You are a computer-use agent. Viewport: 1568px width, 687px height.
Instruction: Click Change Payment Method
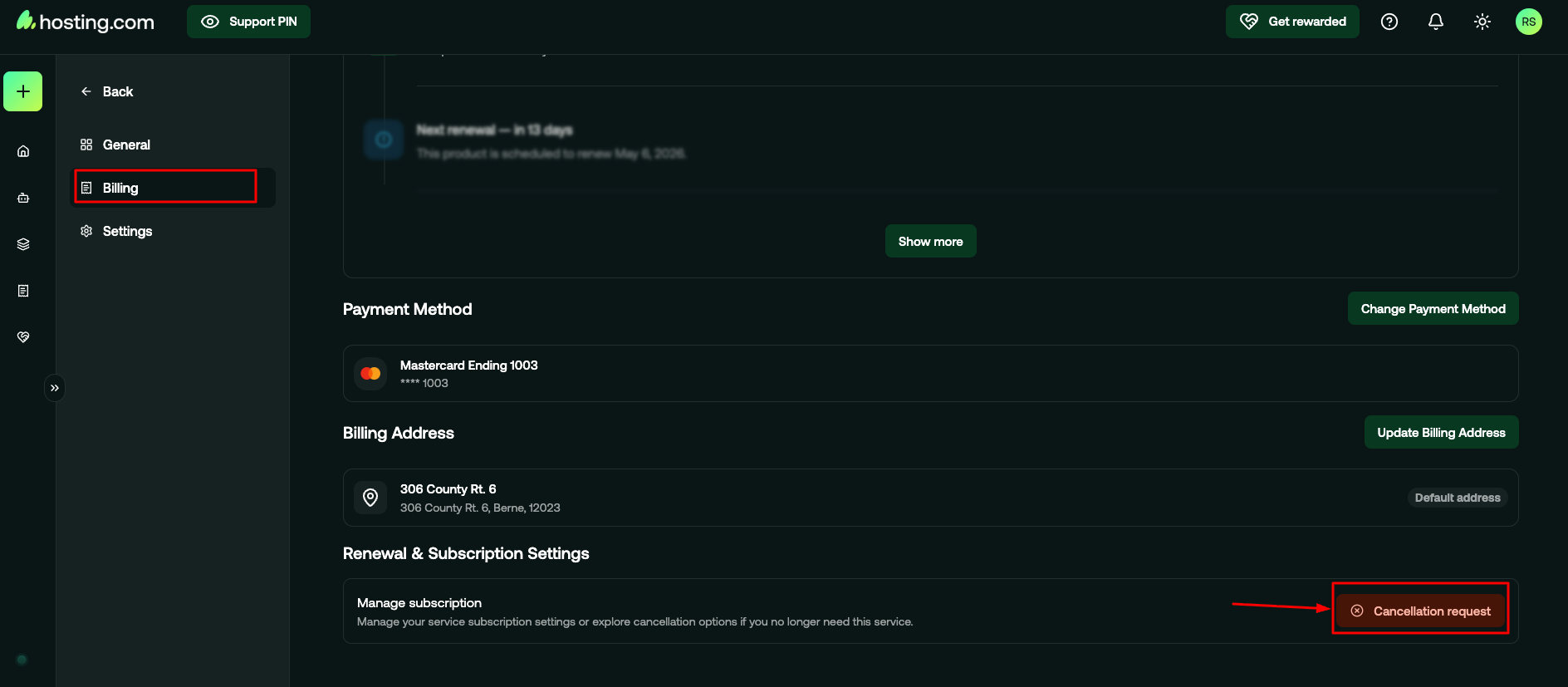coord(1433,309)
